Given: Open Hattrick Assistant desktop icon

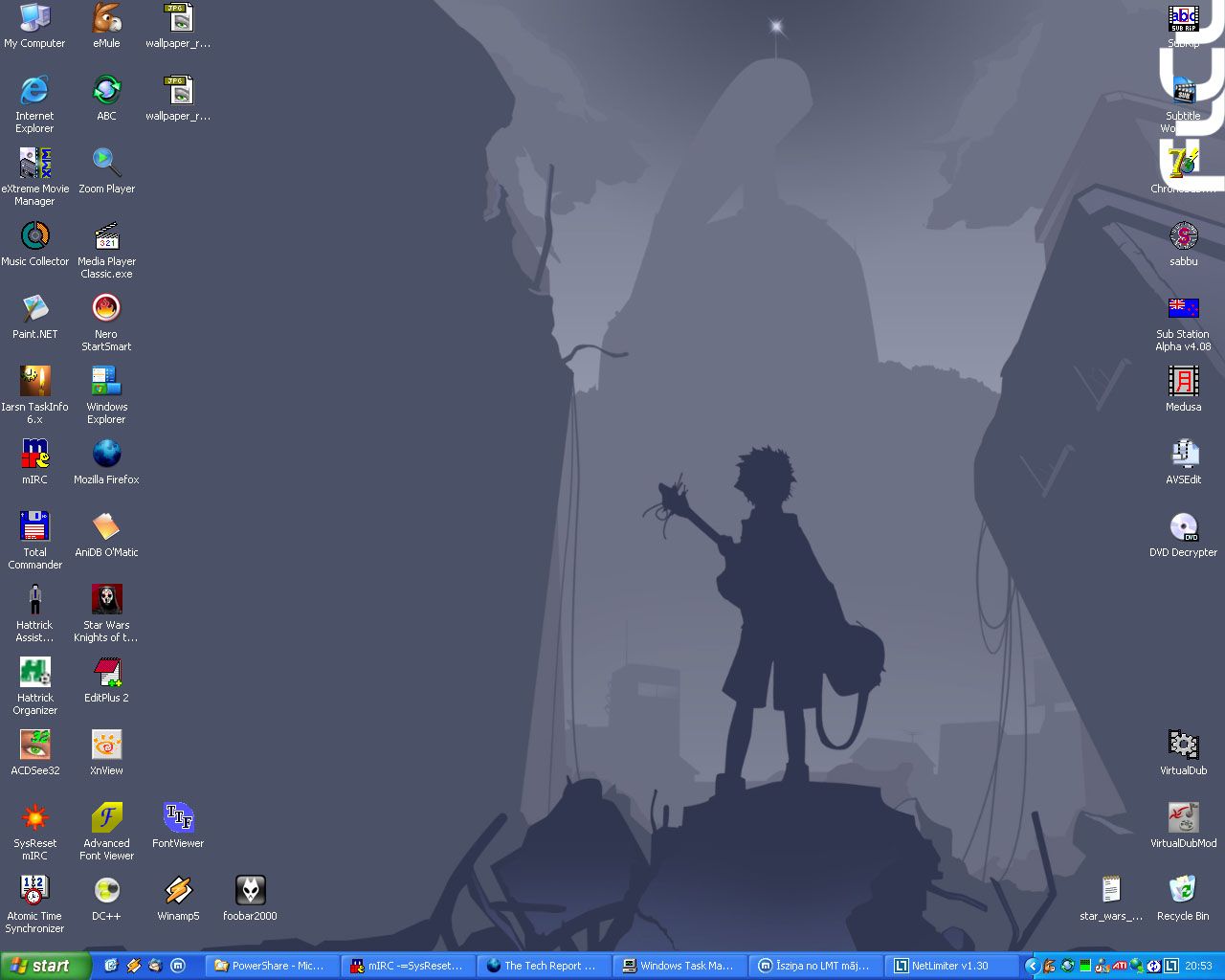Looking at the screenshot, I should pos(34,614).
